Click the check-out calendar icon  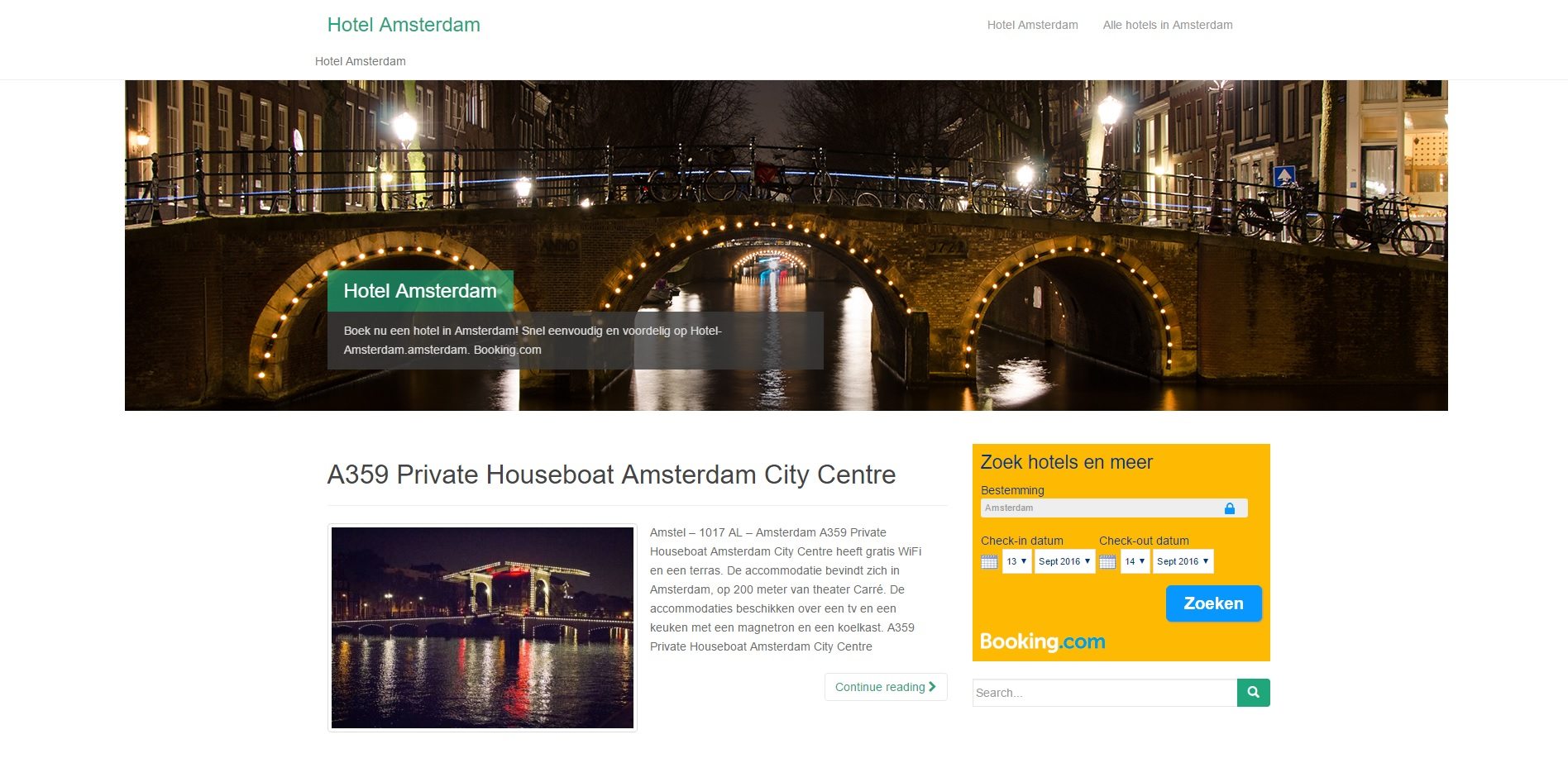[1107, 561]
